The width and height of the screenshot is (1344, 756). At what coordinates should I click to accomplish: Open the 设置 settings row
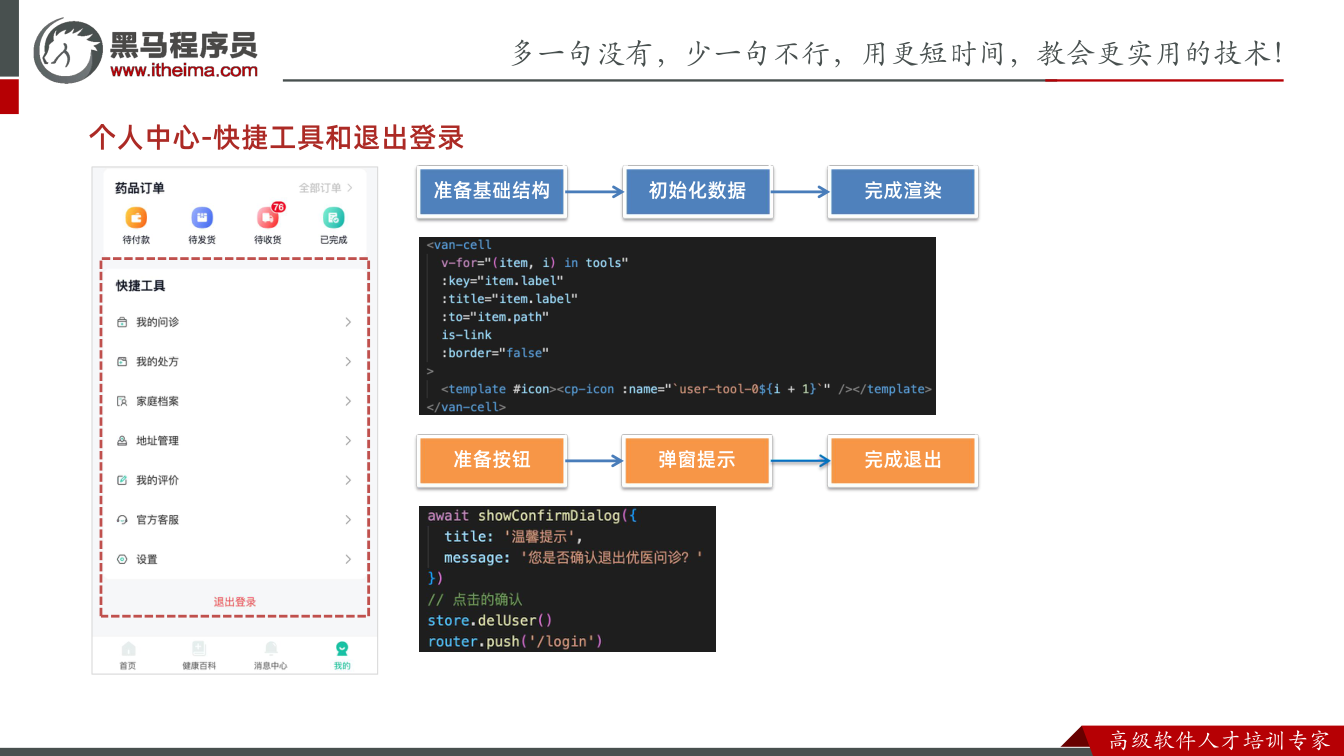[x=235, y=559]
